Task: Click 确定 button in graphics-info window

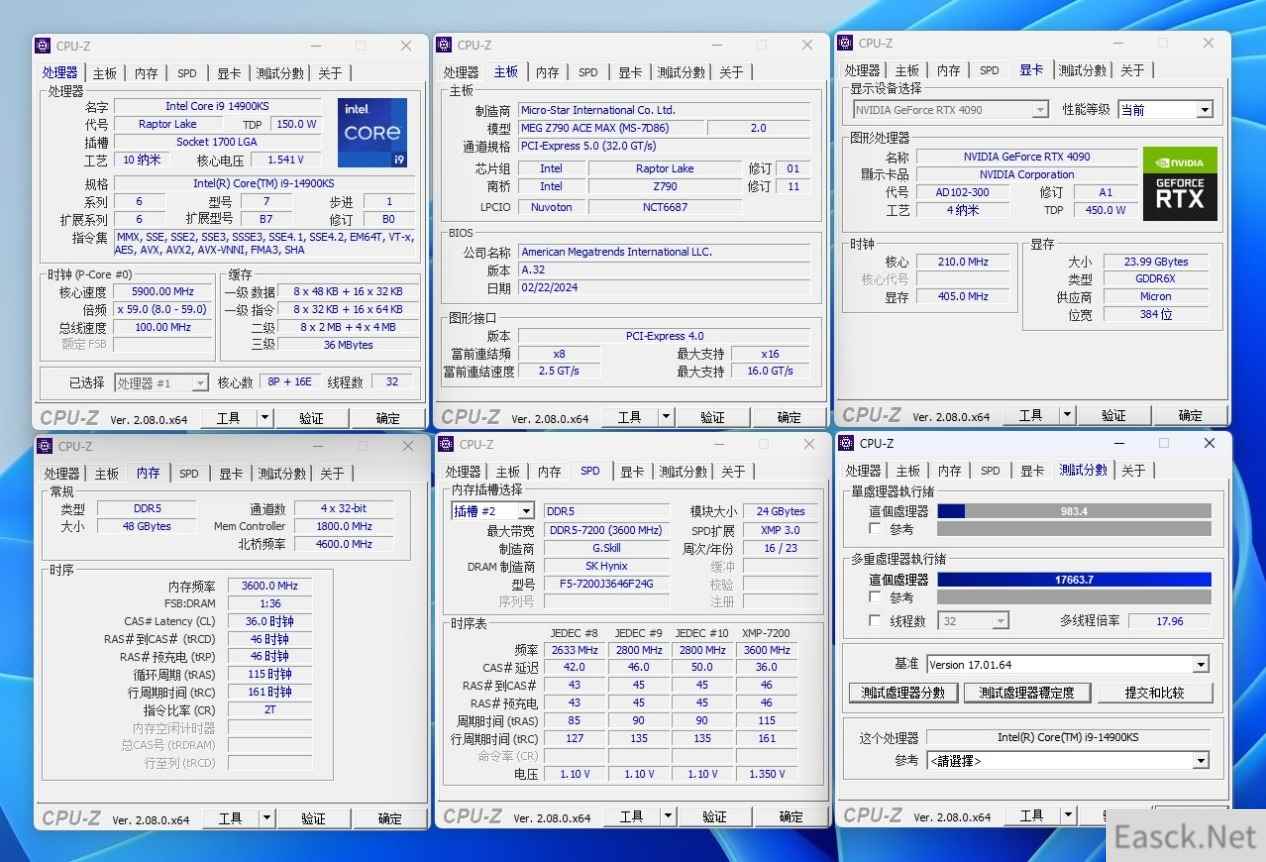Action: [x=1190, y=415]
